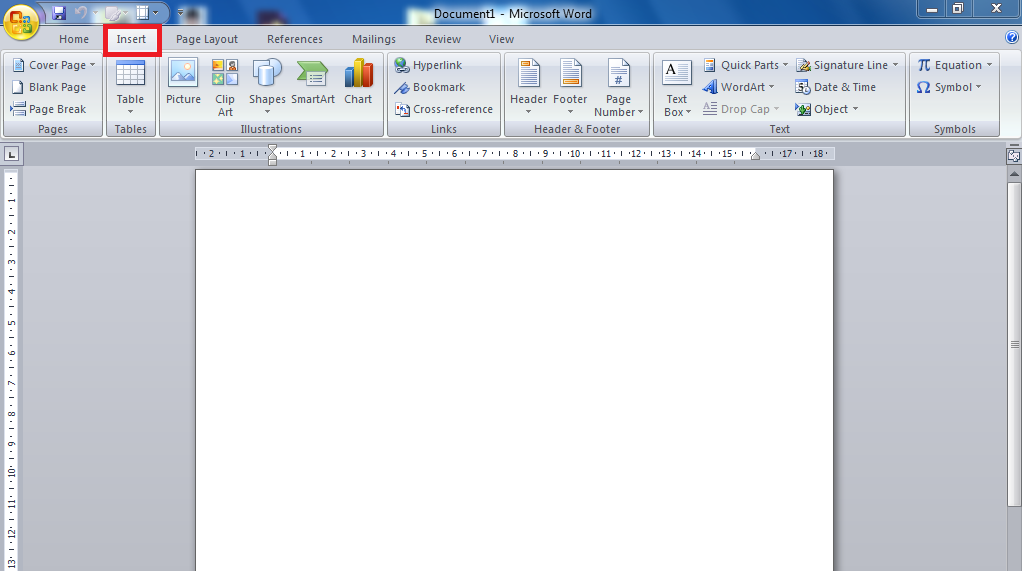Expand the Drop Cap dropdown arrow

(776, 109)
